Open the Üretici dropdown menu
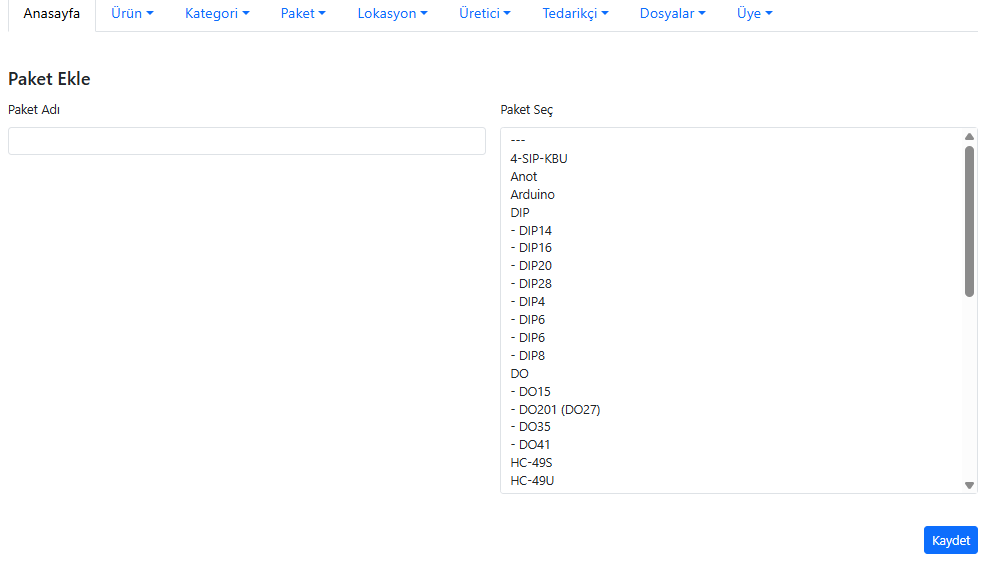This screenshot has width=987, height=565. click(x=484, y=14)
